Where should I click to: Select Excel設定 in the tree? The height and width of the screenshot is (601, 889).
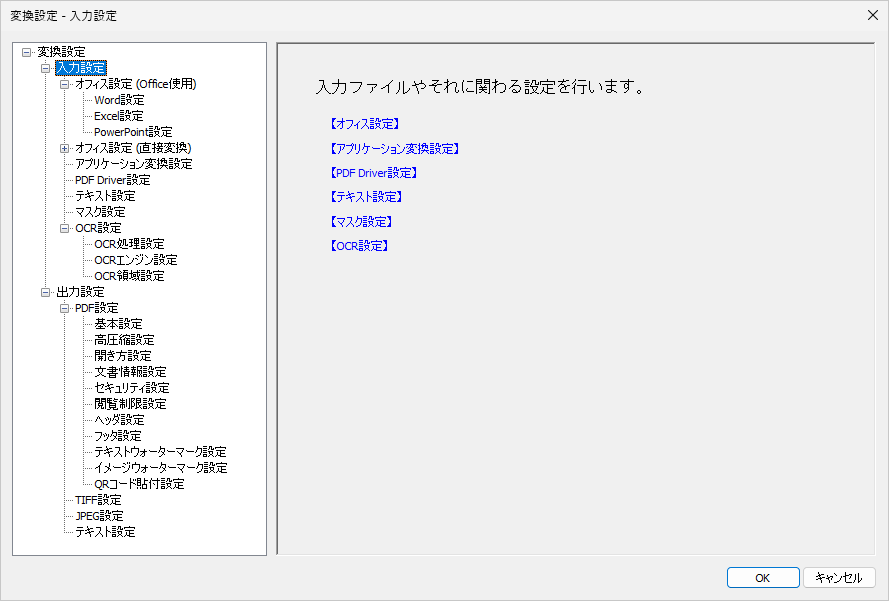[118, 116]
